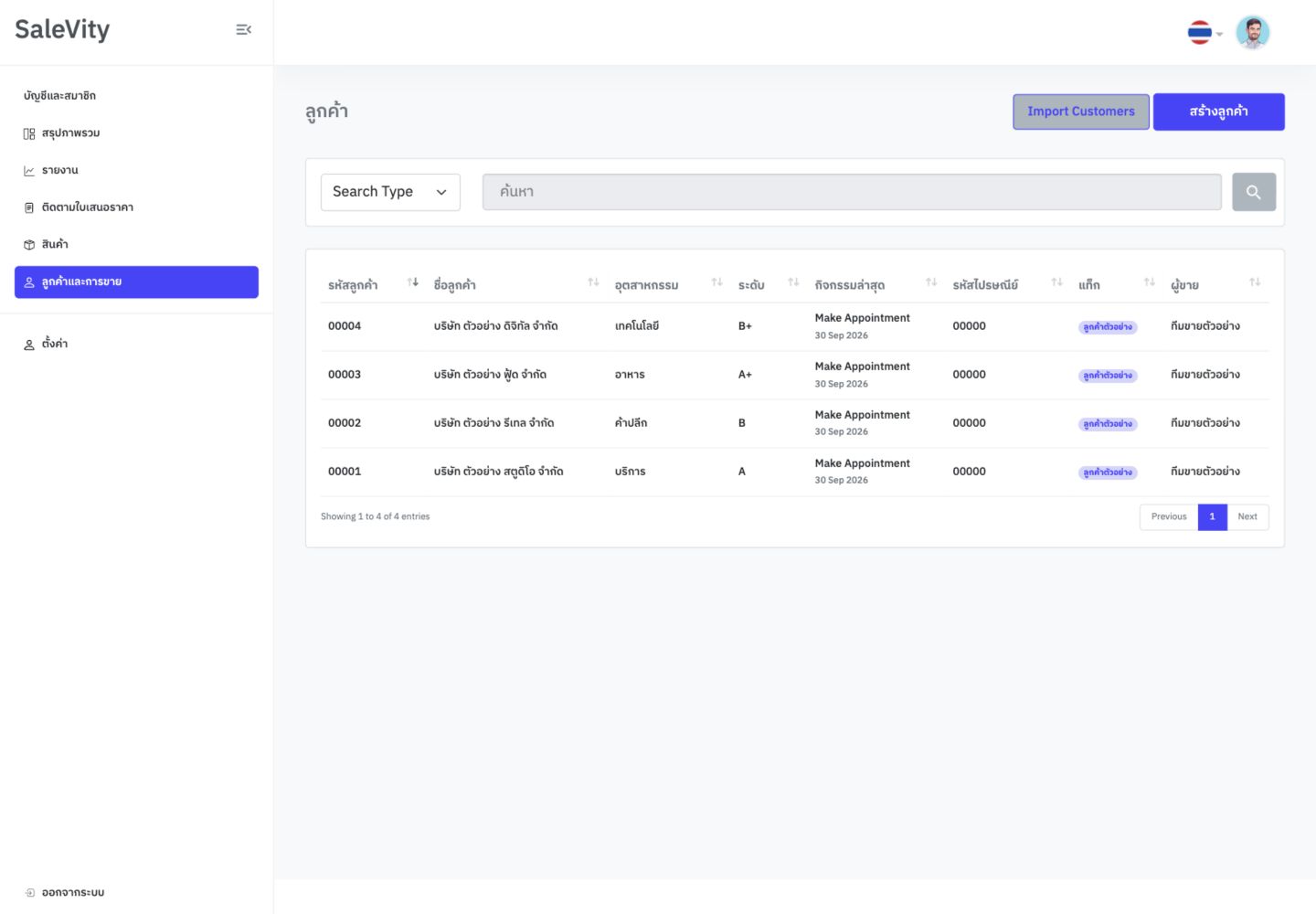
Task: Click customer name บริษัท ตัวอย่าง สตูดิโอ จำกัด
Action: tap(499, 472)
